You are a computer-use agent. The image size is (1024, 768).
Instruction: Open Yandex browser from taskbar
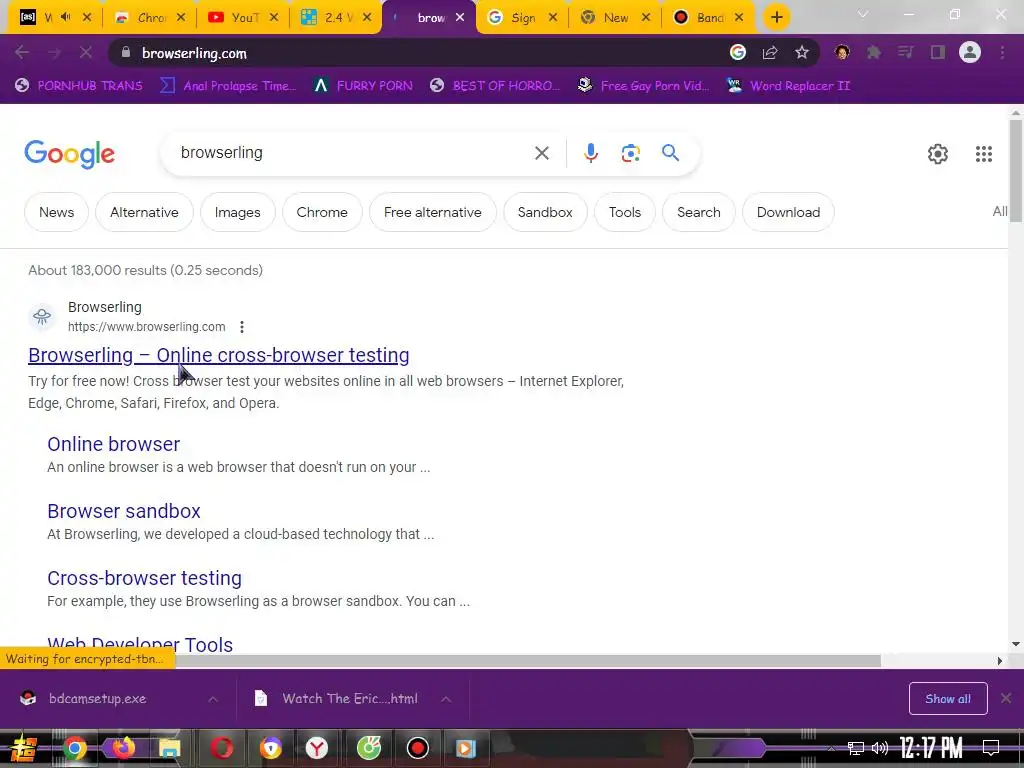pyautogui.click(x=317, y=748)
